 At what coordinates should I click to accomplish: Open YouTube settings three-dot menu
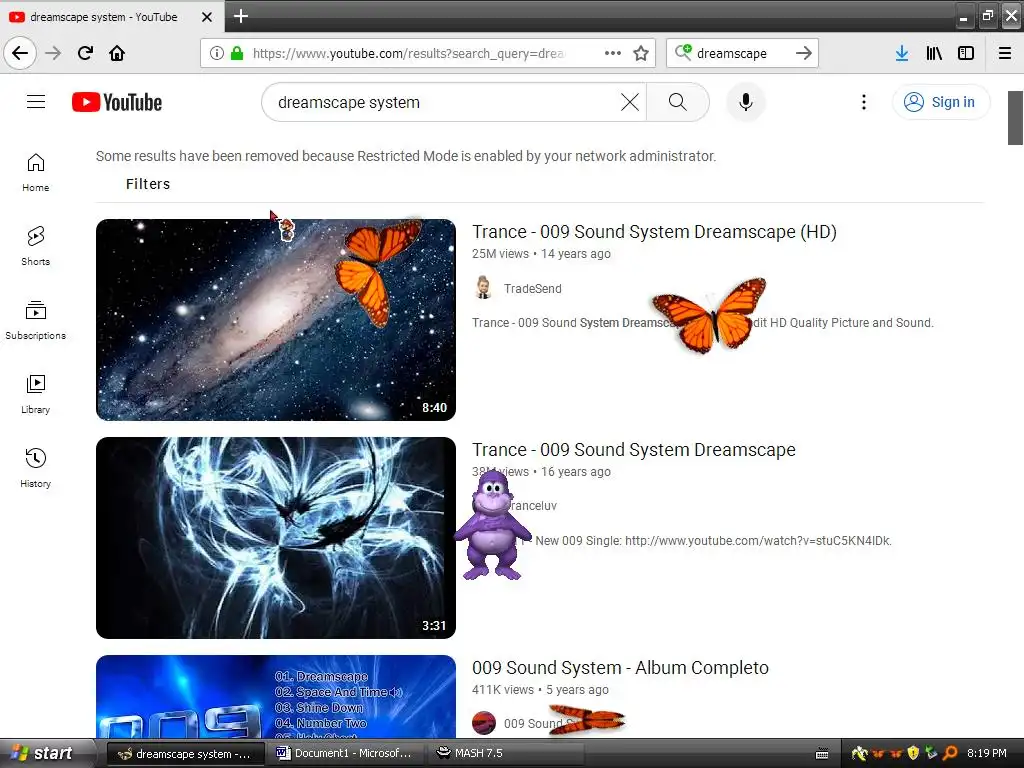863,102
